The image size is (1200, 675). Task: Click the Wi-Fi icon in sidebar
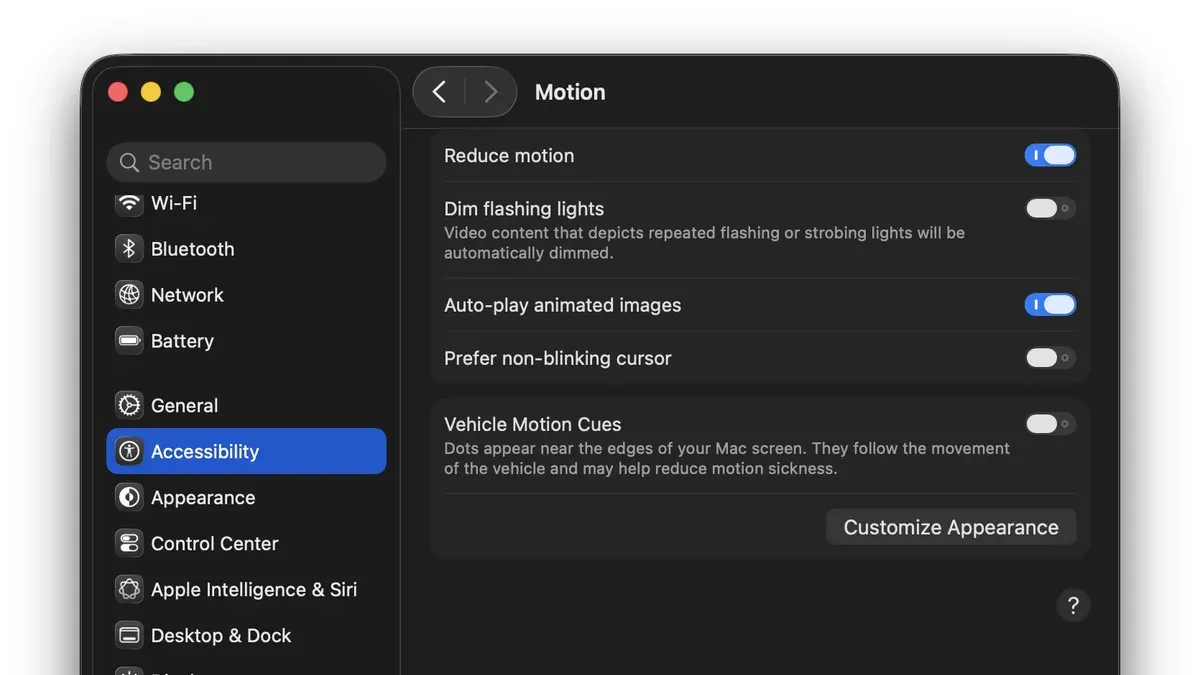(129, 203)
